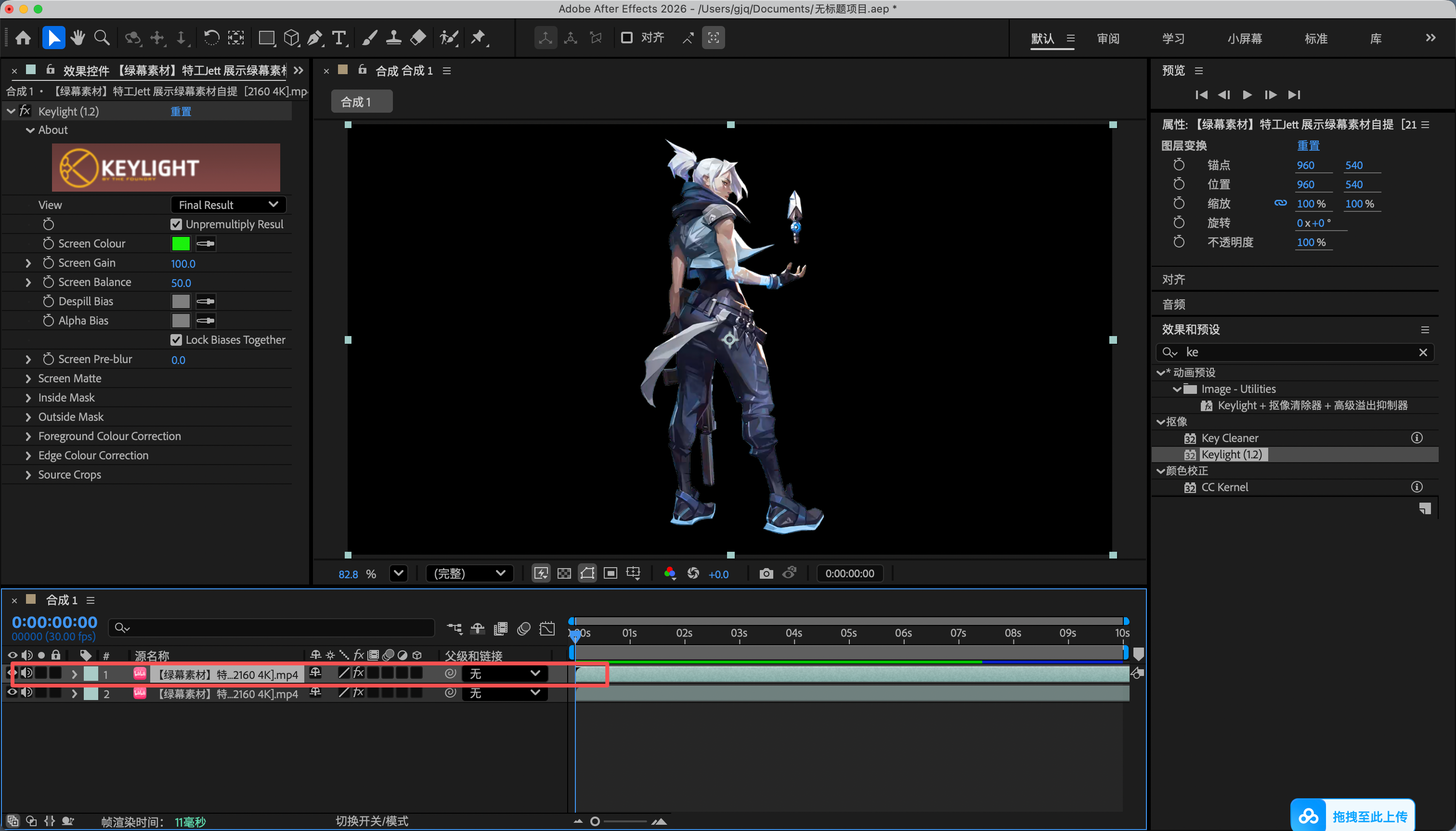The image size is (1456, 831).
Task: Select the Hand tool
Action: coord(78,38)
